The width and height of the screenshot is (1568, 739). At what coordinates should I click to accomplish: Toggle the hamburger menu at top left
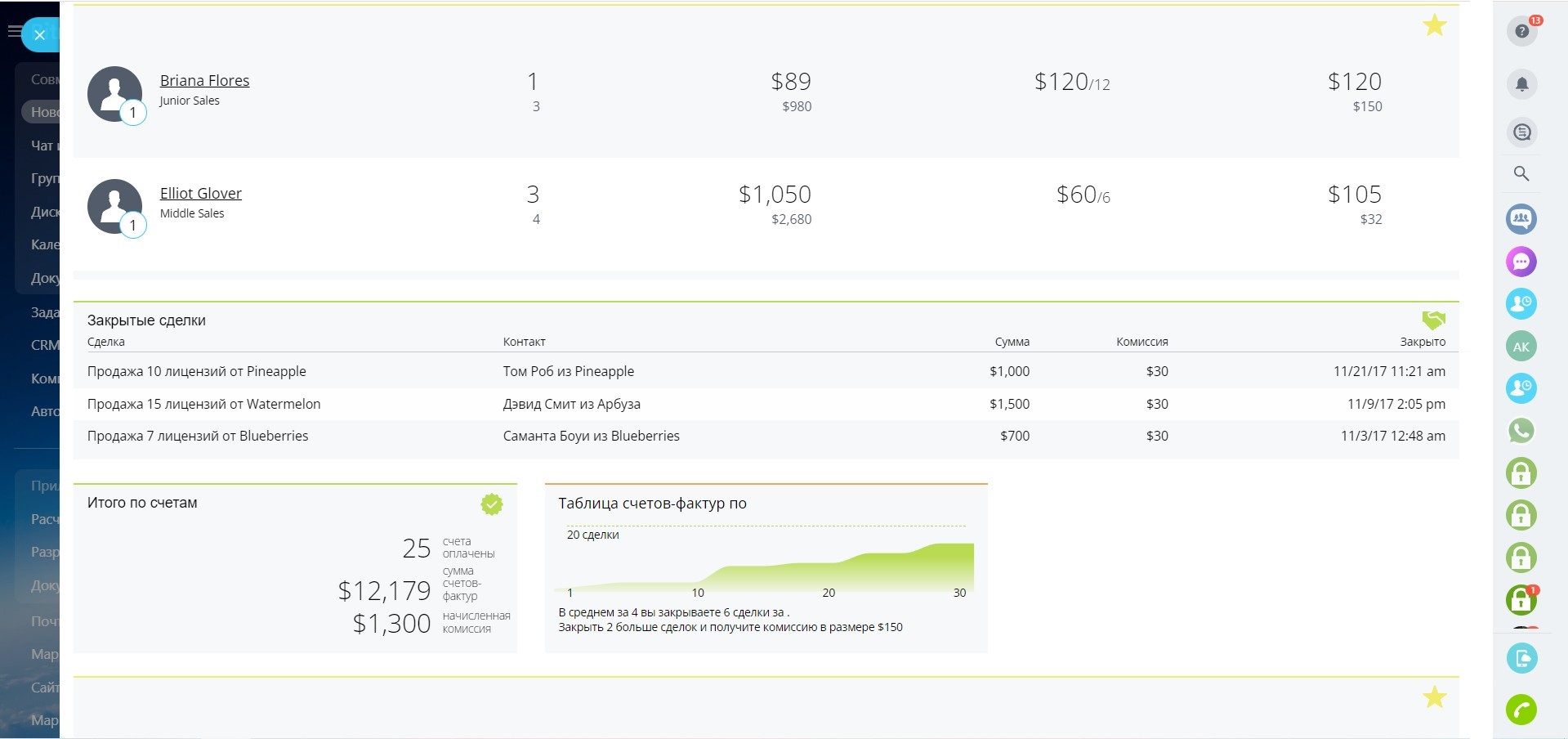coord(13,32)
